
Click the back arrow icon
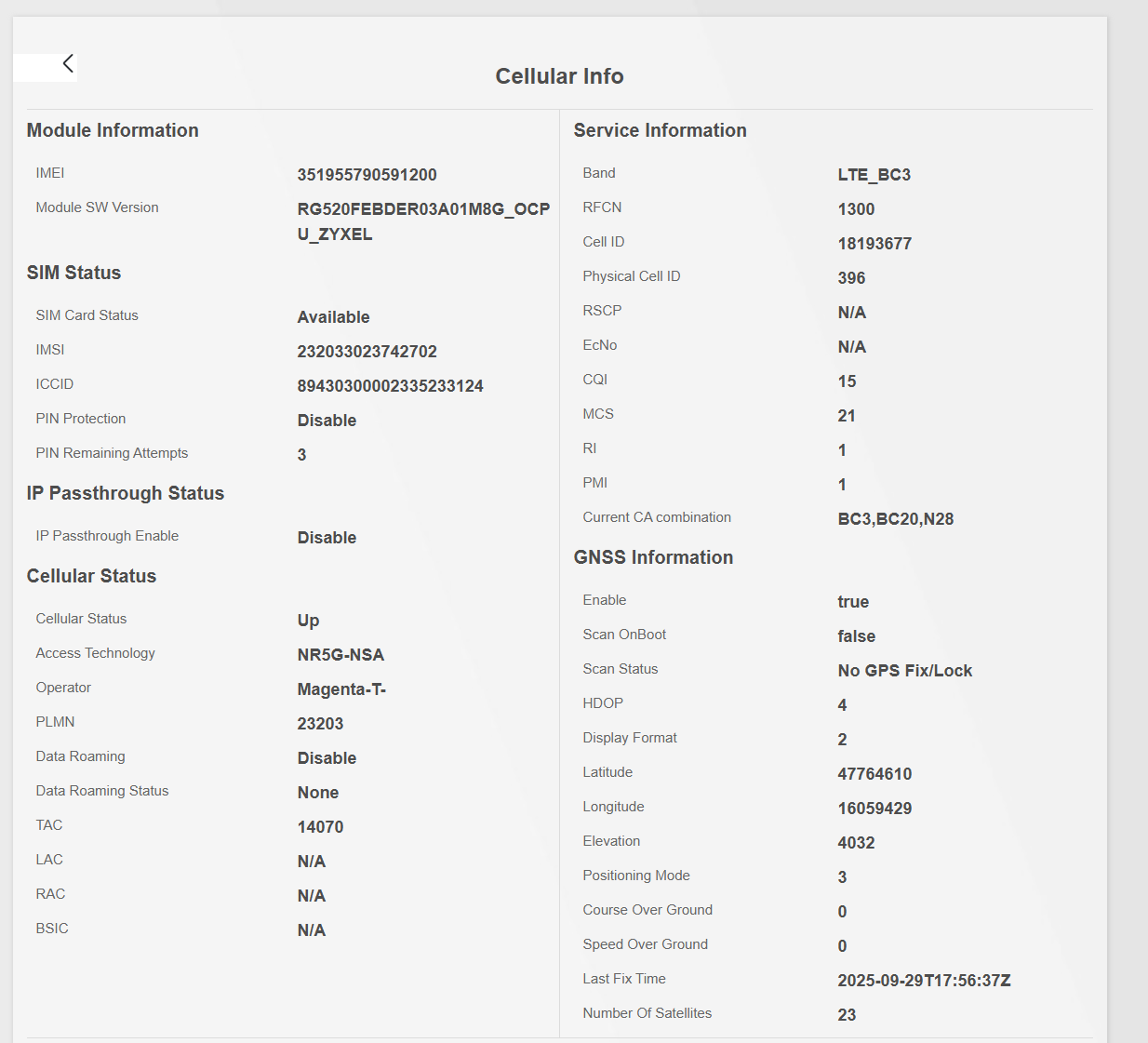[x=68, y=63]
